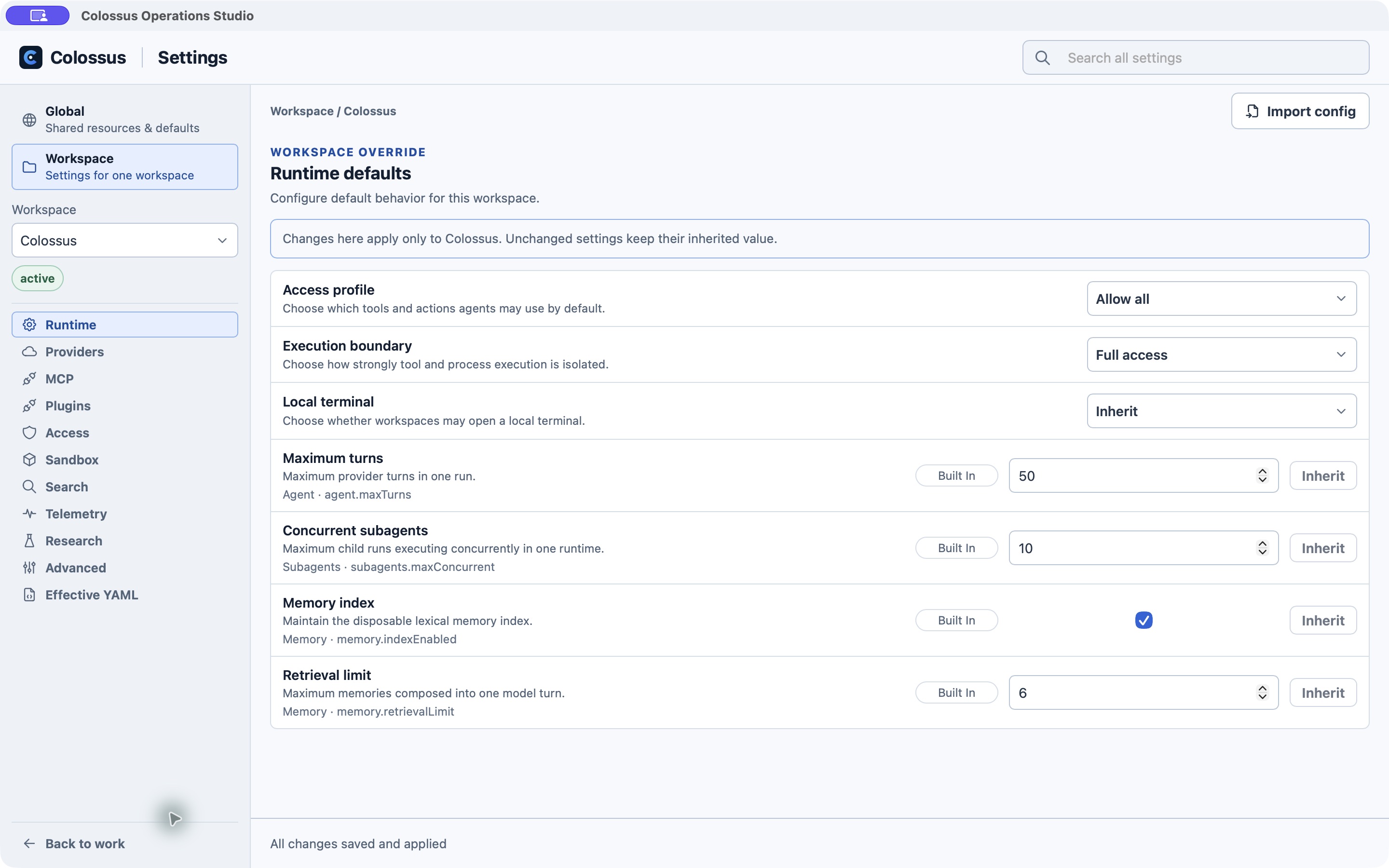Click the Built In badge for Maximum turns
The width and height of the screenshot is (1389, 868).
(x=956, y=475)
